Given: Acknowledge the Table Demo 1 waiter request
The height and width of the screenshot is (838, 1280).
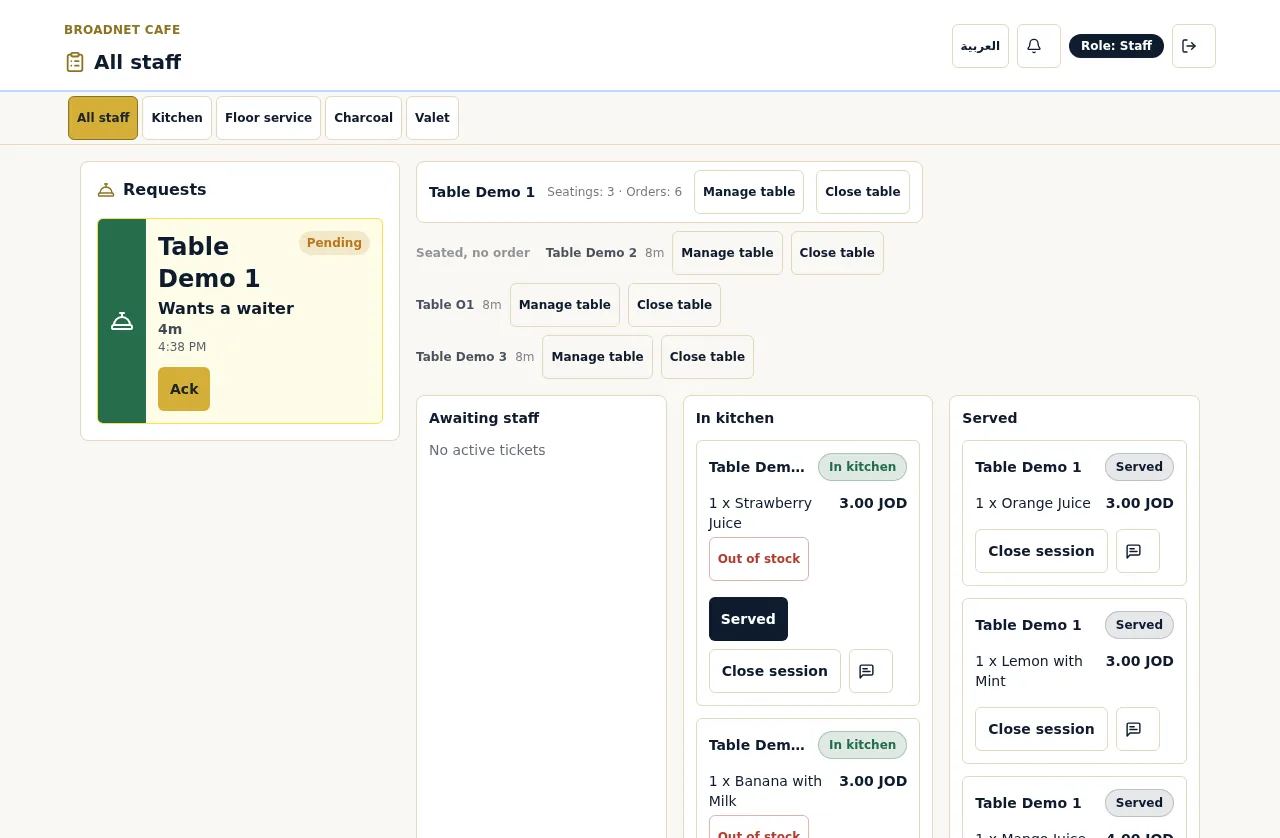Looking at the screenshot, I should pos(184,389).
